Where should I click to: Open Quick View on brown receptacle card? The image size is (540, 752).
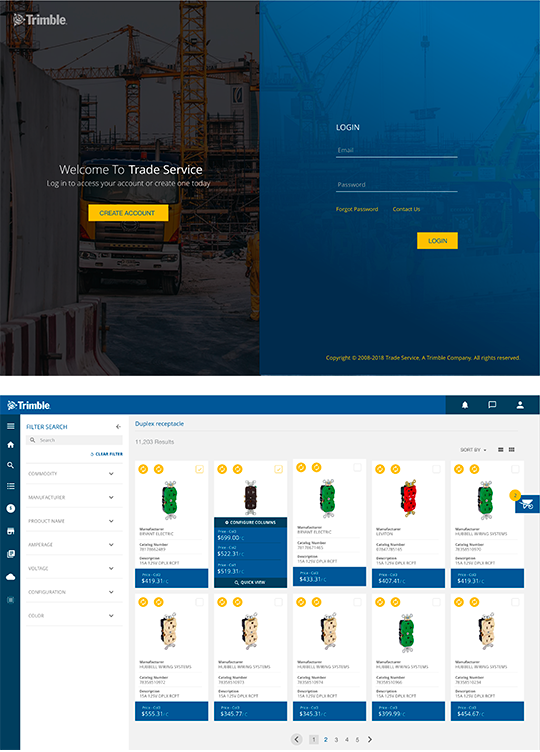[x=250, y=582]
